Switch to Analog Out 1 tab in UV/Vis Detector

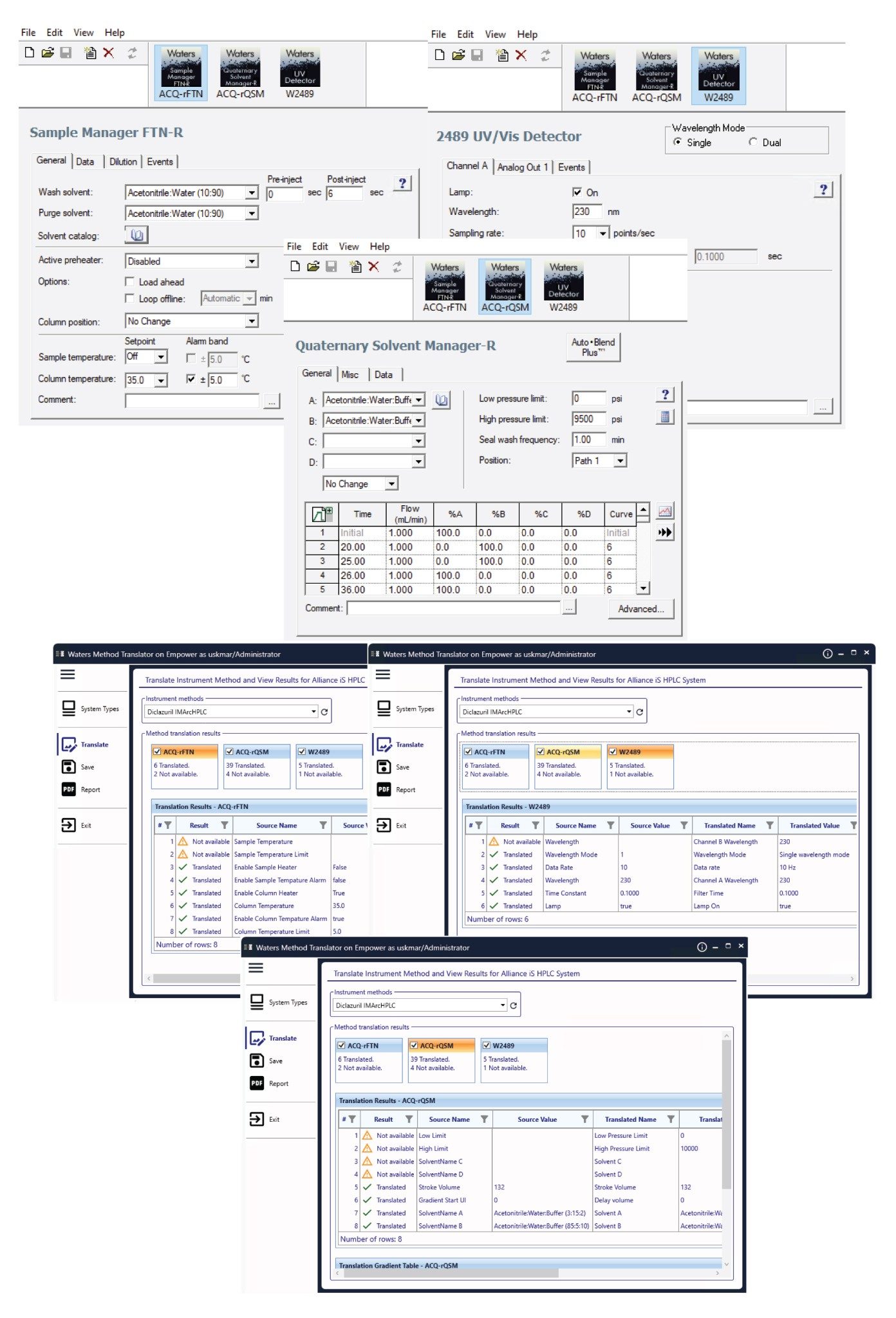tap(522, 167)
